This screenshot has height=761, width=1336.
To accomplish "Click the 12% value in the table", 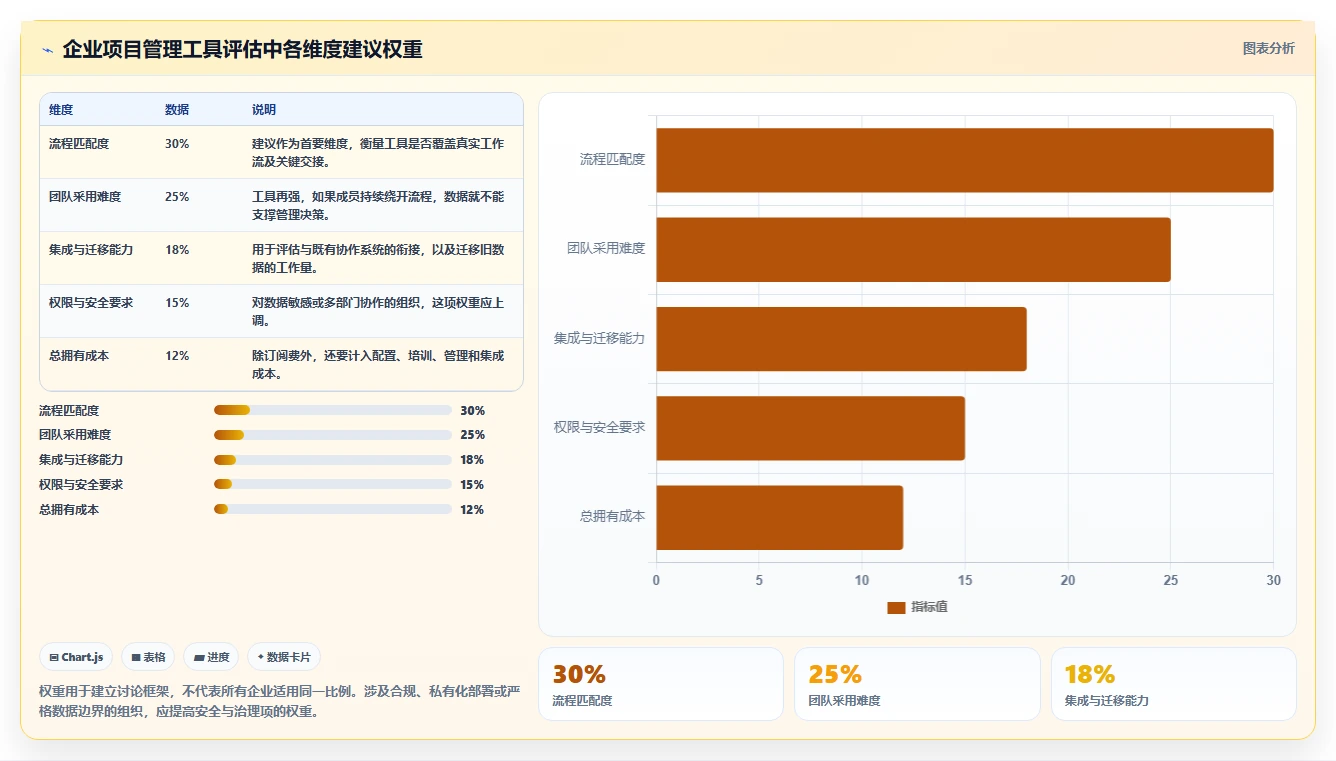I will click(177, 356).
